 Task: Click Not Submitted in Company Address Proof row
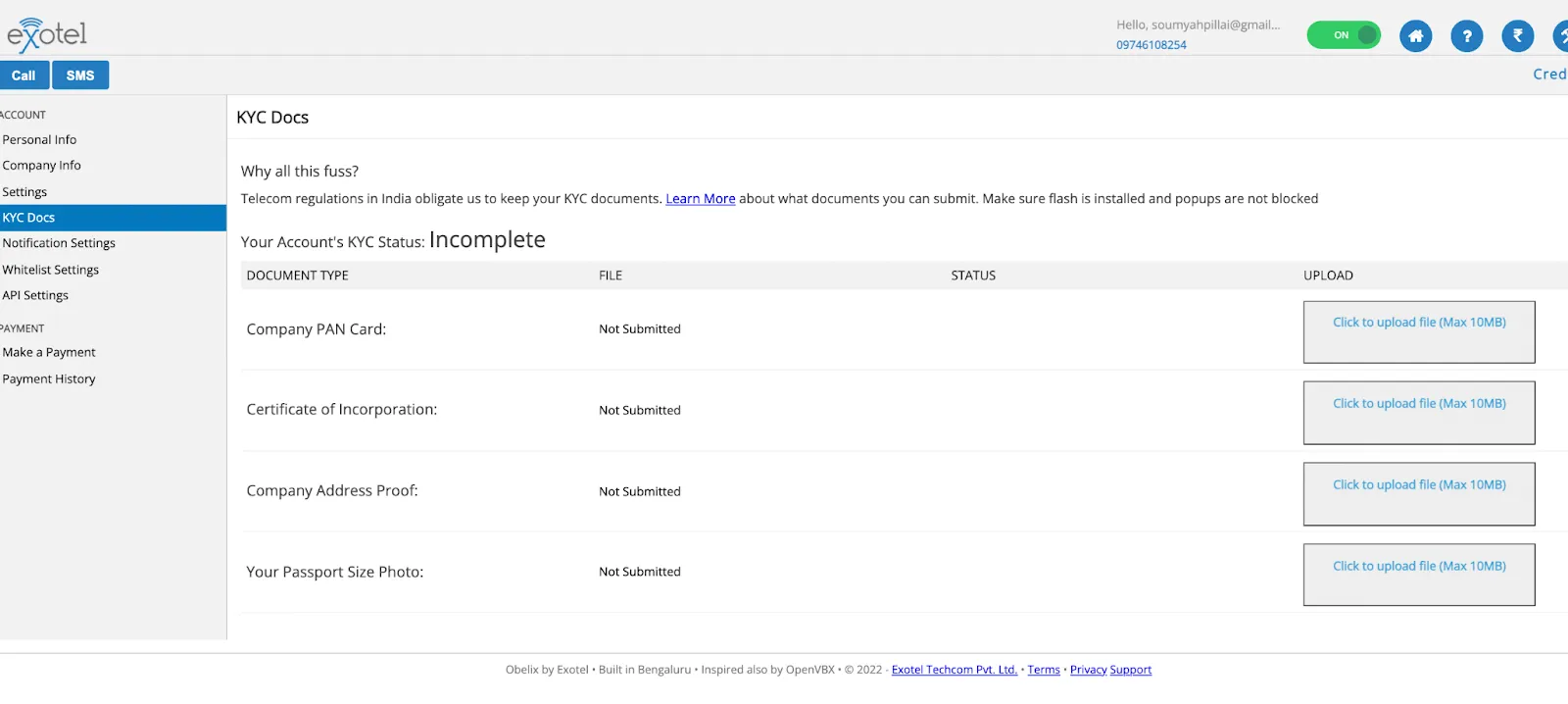point(640,491)
